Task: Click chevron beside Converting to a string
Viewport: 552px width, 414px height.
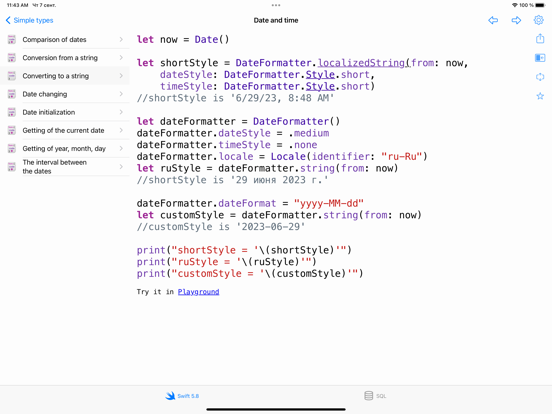Action: click(121, 76)
